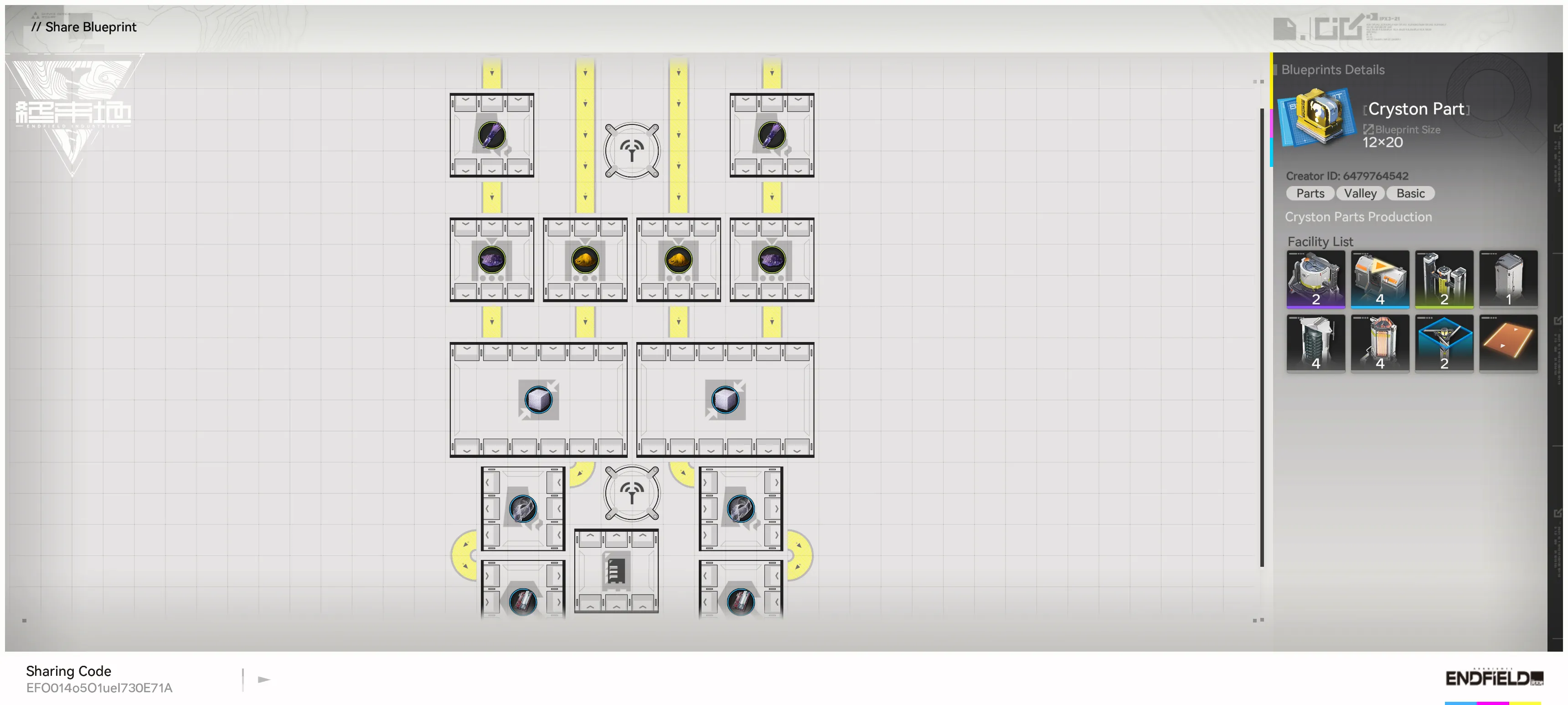This screenshot has width=1568, height=705.
Task: Click the Cryston Part blueprint thumbnail icon
Action: coord(1317,118)
